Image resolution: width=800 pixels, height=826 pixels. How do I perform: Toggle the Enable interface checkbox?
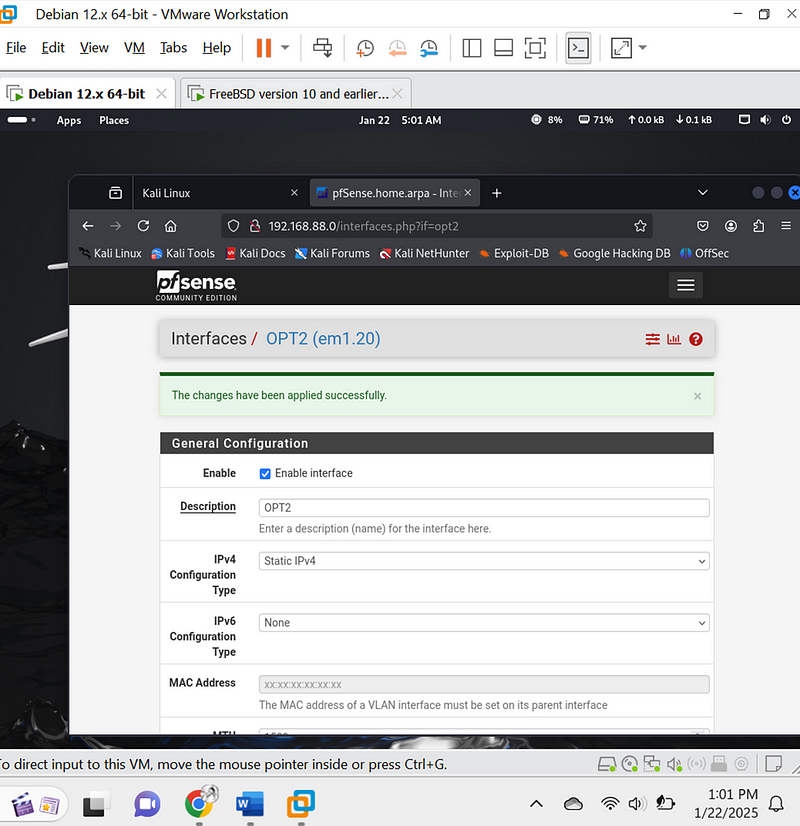pos(265,474)
